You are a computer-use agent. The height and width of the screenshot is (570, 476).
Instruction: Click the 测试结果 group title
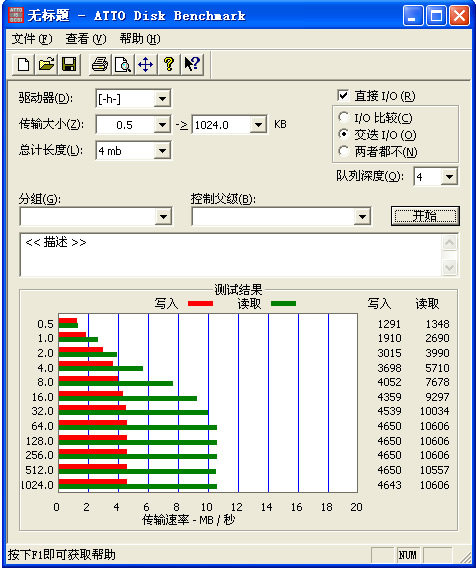coord(238,290)
